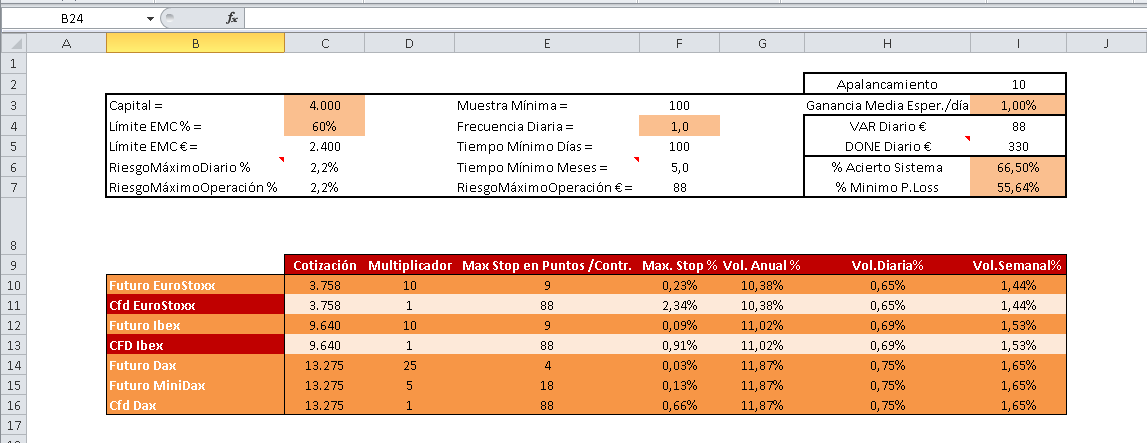Image resolution: width=1147 pixels, height=443 pixels.
Task: Select the Cotización column heading cell
Action: click(325, 265)
